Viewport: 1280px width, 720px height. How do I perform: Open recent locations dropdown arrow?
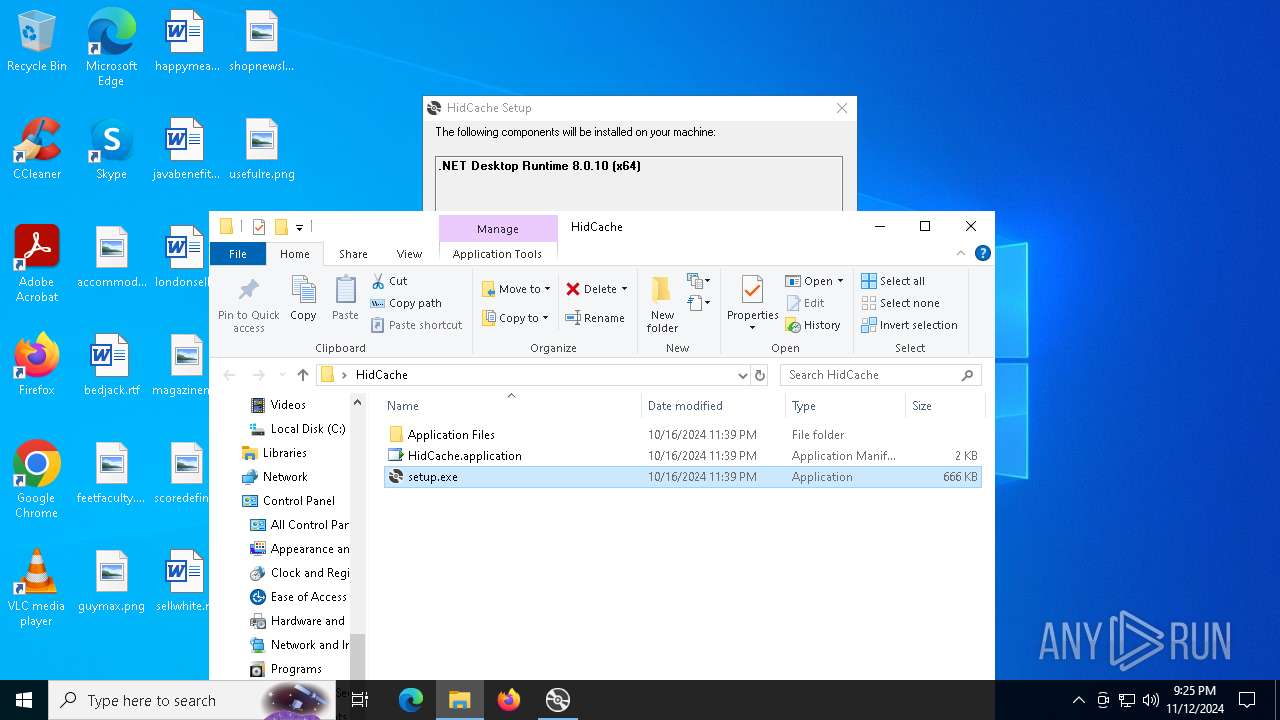point(280,375)
